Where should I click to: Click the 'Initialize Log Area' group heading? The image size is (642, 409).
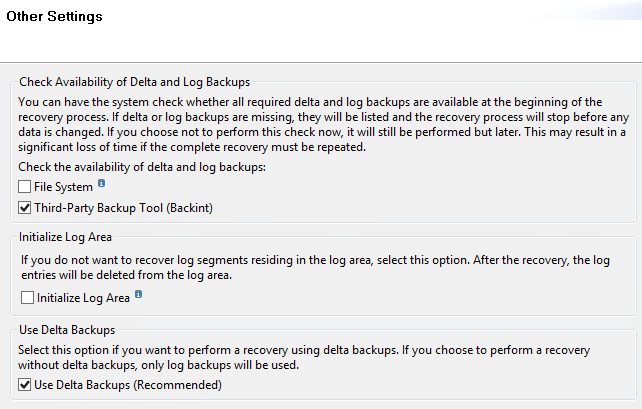(66, 237)
